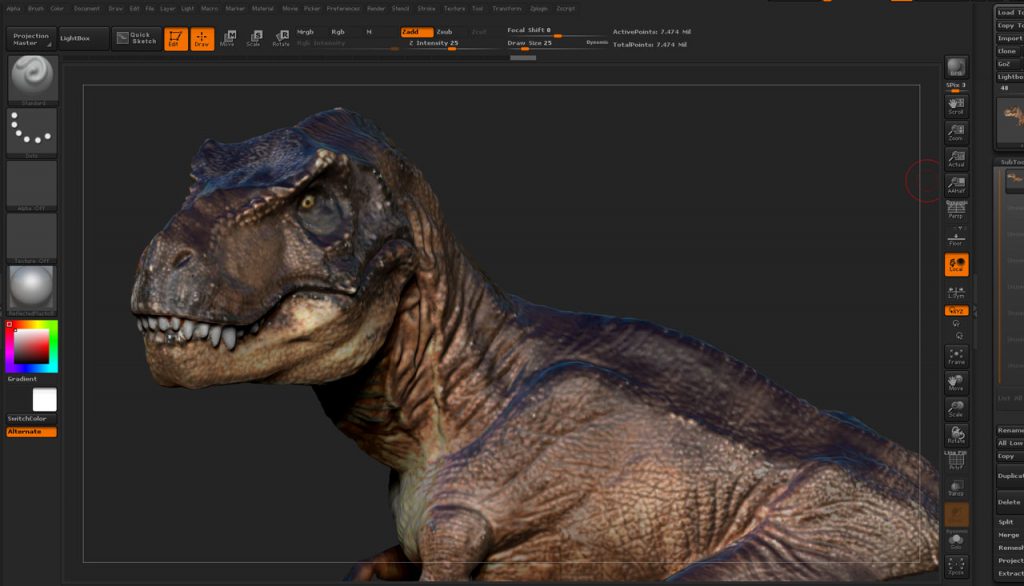The image size is (1024, 586).
Task: Open the Dots stroke type picker
Action: 32,131
